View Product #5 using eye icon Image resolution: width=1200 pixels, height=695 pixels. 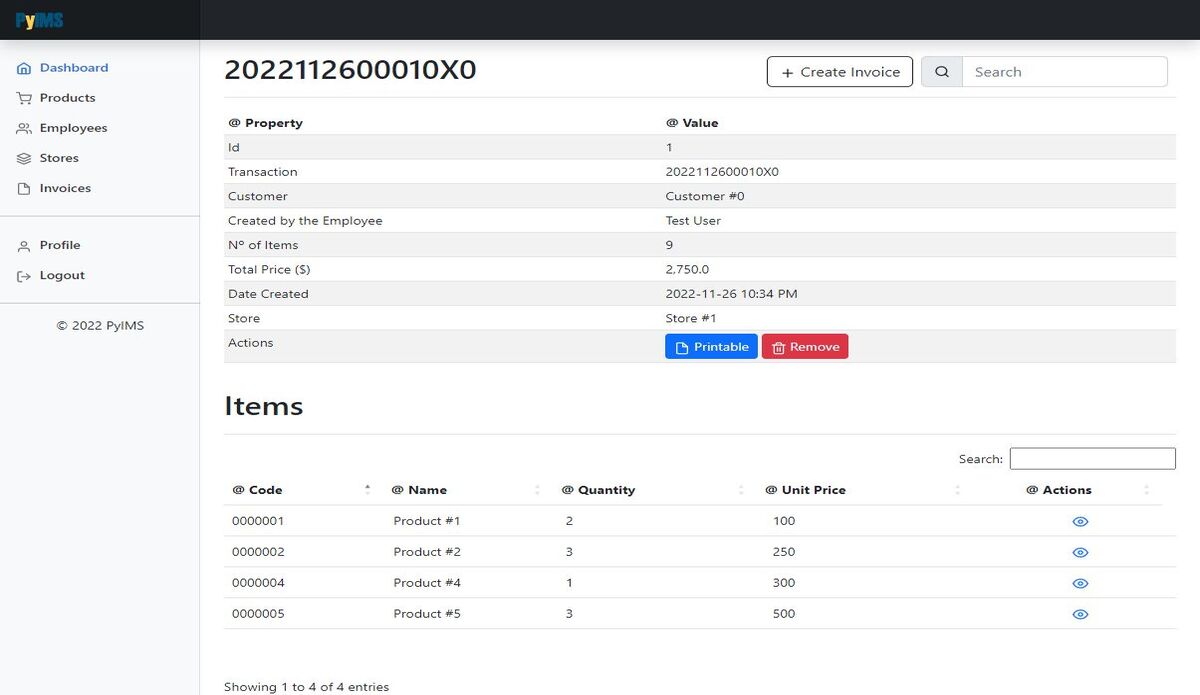coord(1080,615)
